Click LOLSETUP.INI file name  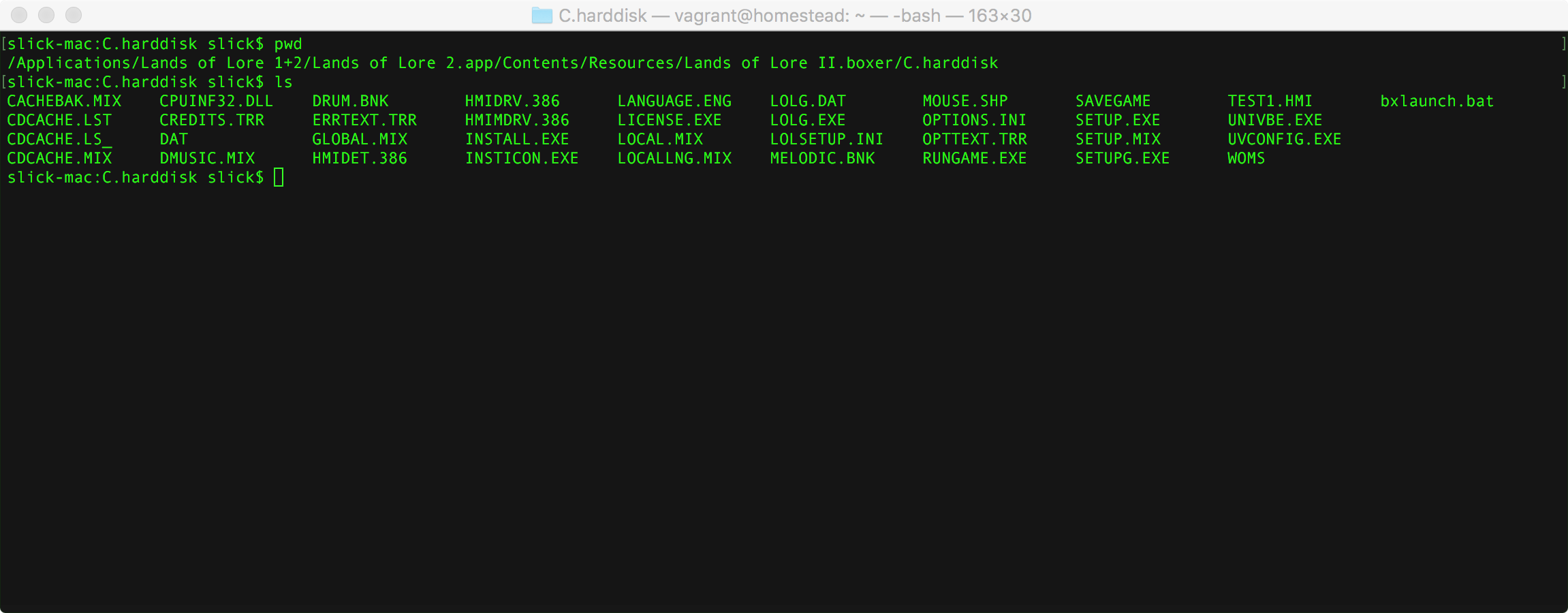827,140
